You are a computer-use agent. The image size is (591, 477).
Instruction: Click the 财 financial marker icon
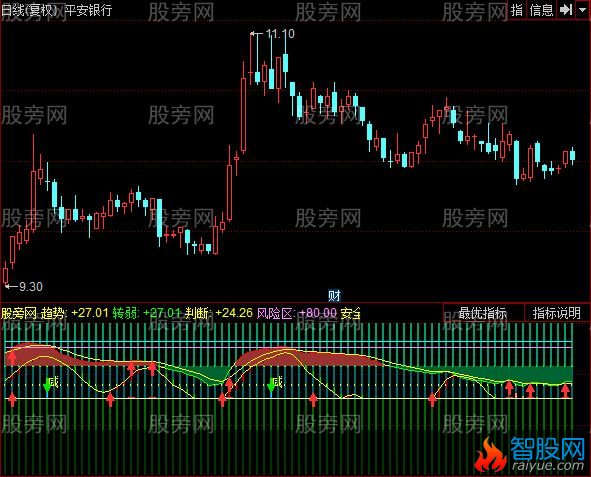coord(334,296)
